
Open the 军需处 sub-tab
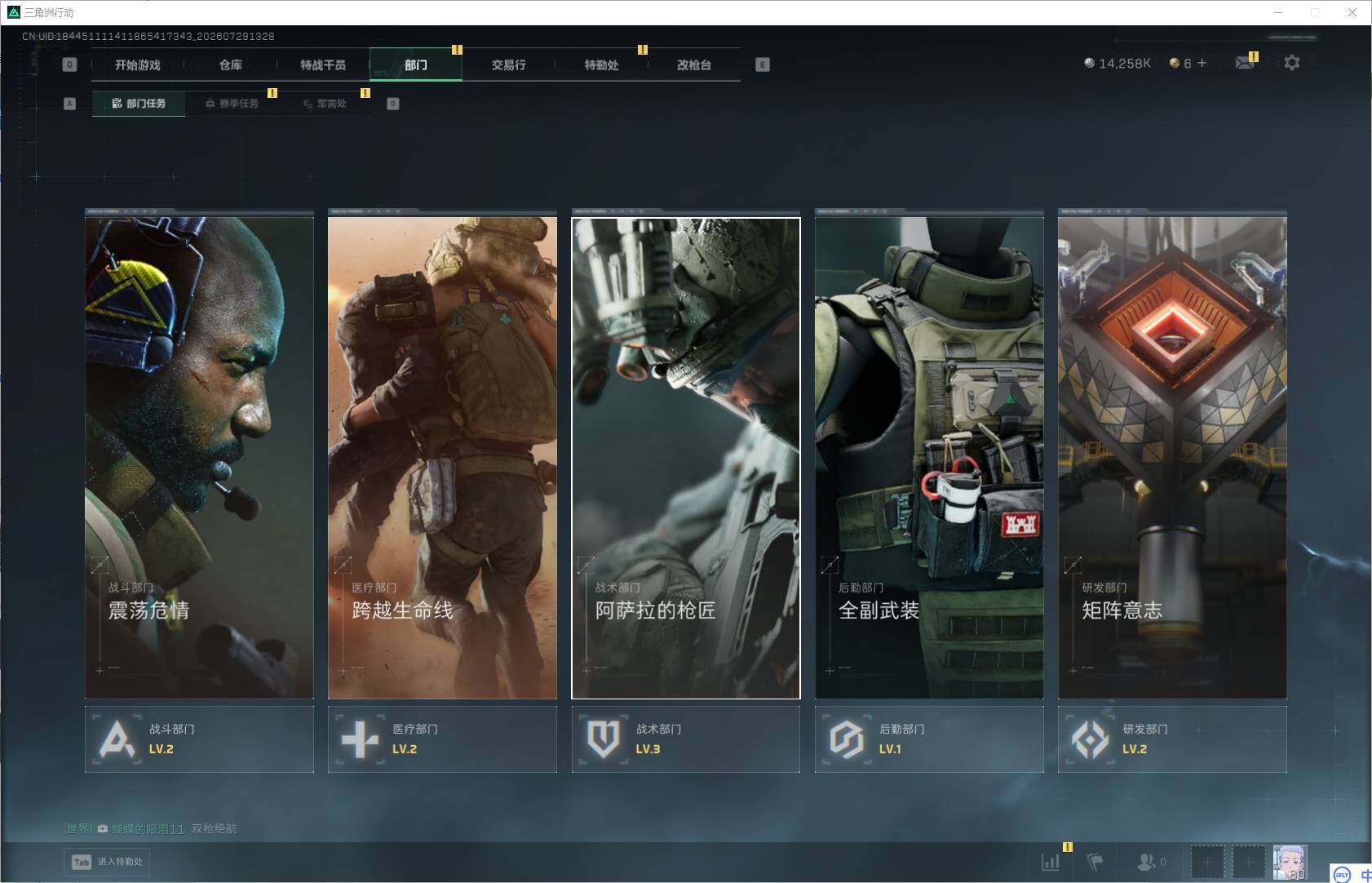(x=325, y=104)
